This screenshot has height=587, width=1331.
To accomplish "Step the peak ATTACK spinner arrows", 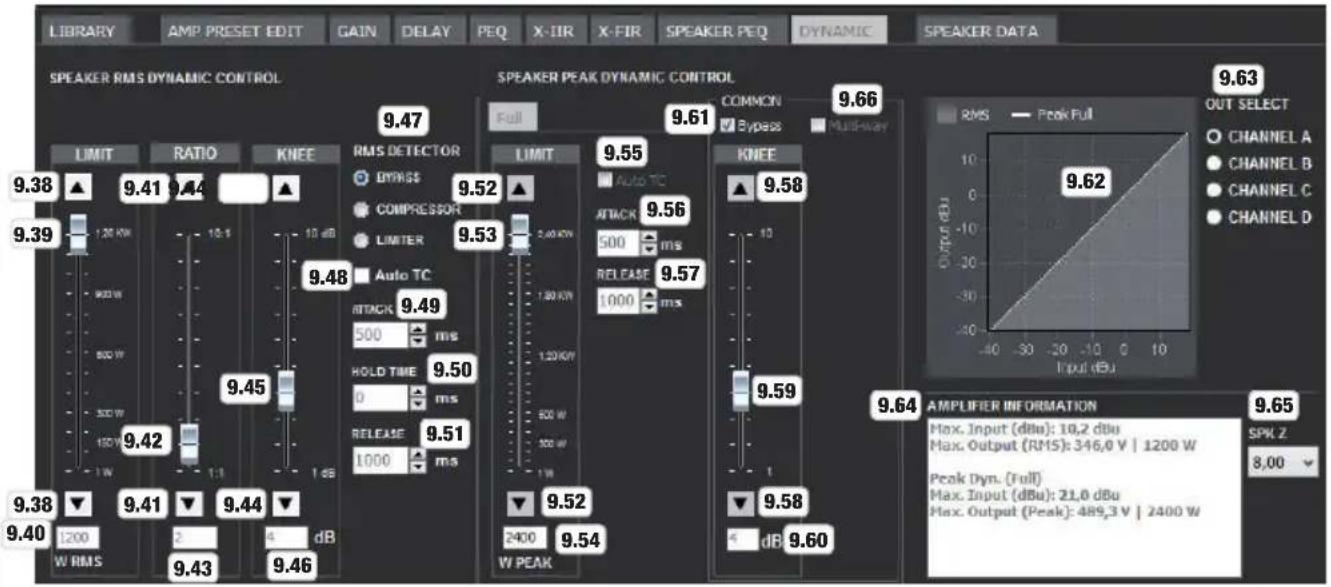I will [650, 242].
